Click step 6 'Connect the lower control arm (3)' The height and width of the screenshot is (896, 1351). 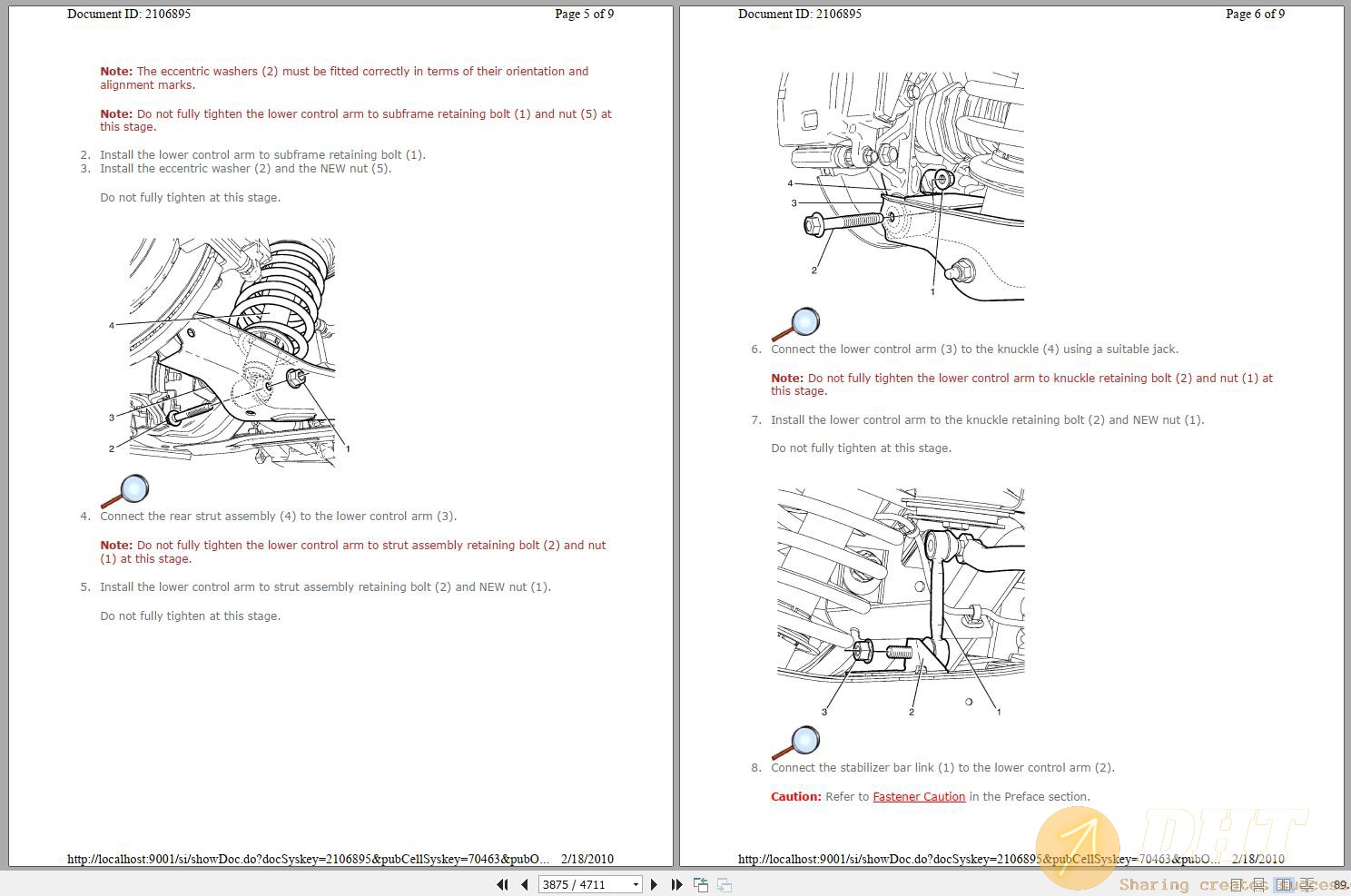974,350
